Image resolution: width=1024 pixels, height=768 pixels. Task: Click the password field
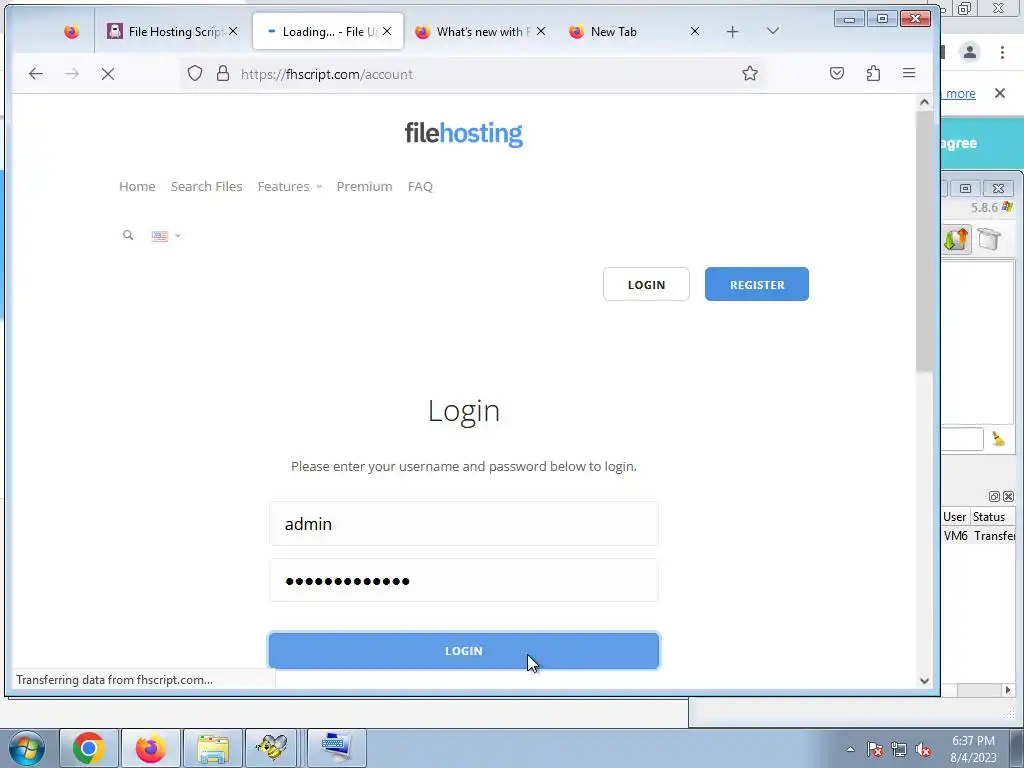(x=464, y=581)
